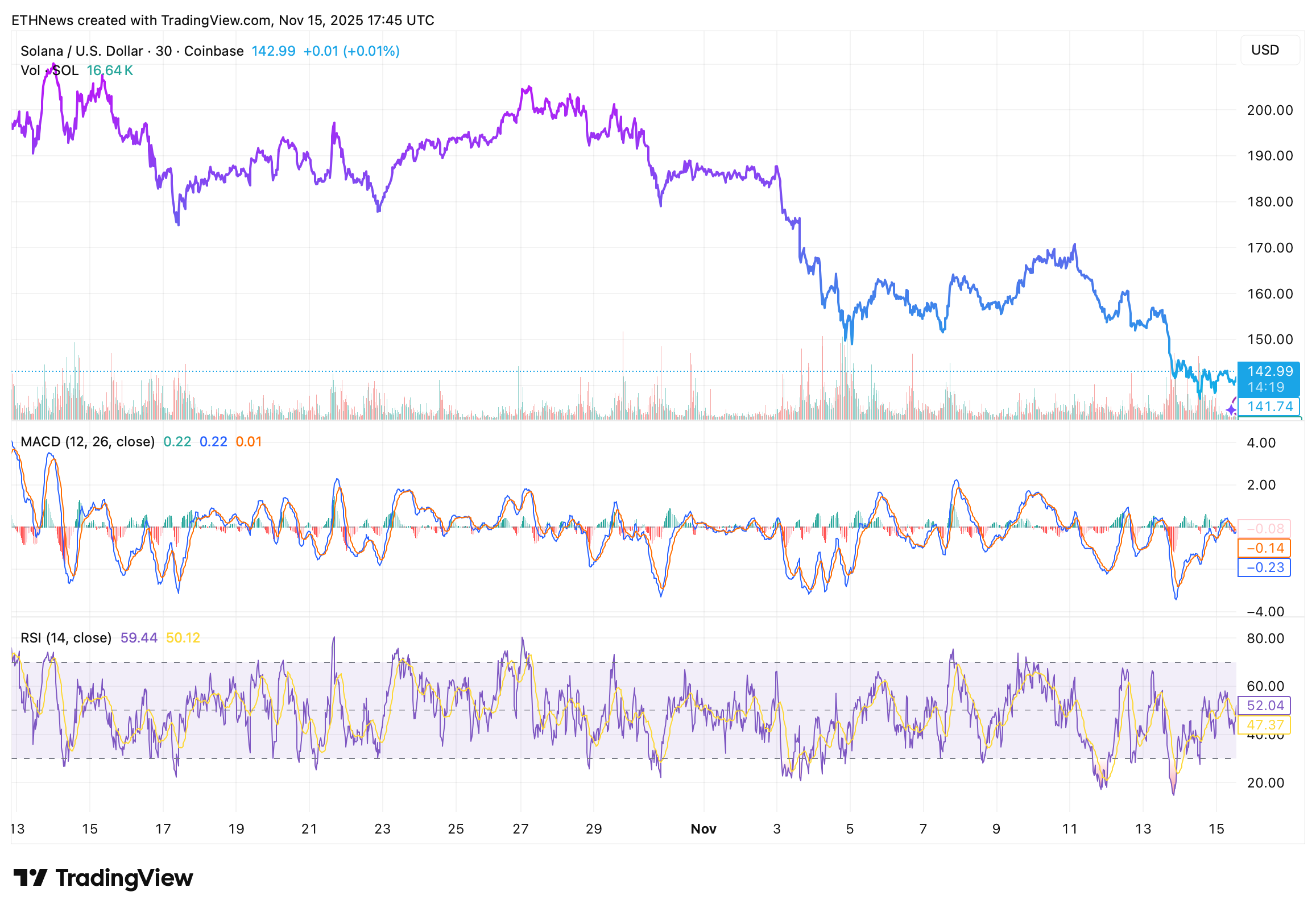Open the RSI (14, close) indicator legend
1316x912 pixels.
[66, 638]
